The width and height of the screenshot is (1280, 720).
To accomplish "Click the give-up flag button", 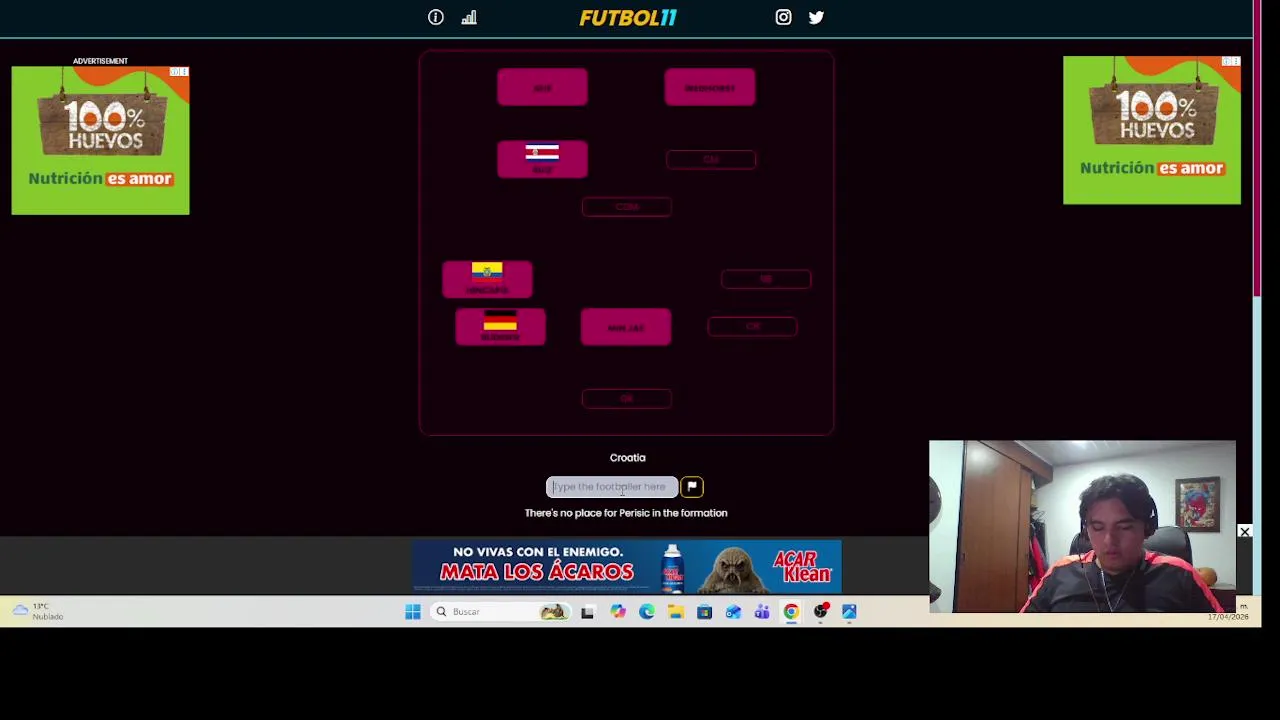I will pos(692,487).
